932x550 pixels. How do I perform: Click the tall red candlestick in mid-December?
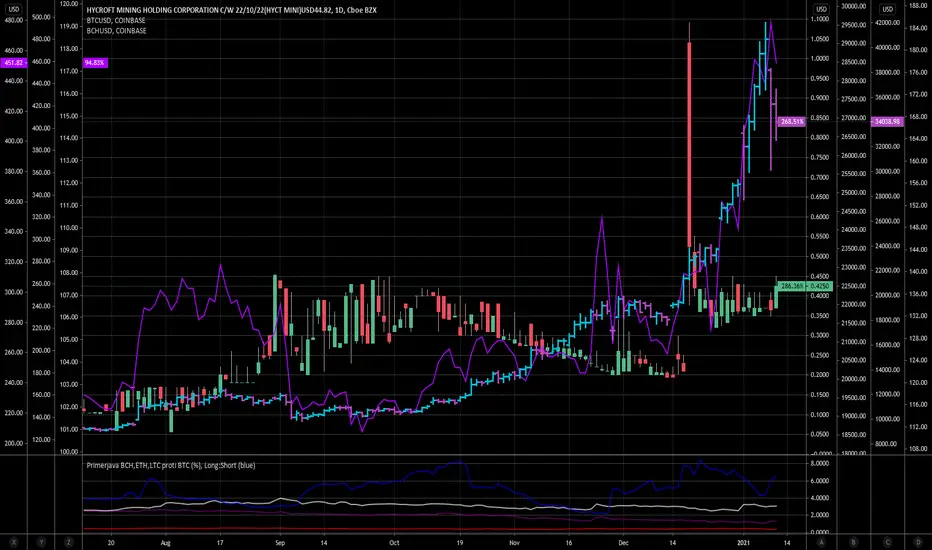click(x=689, y=144)
